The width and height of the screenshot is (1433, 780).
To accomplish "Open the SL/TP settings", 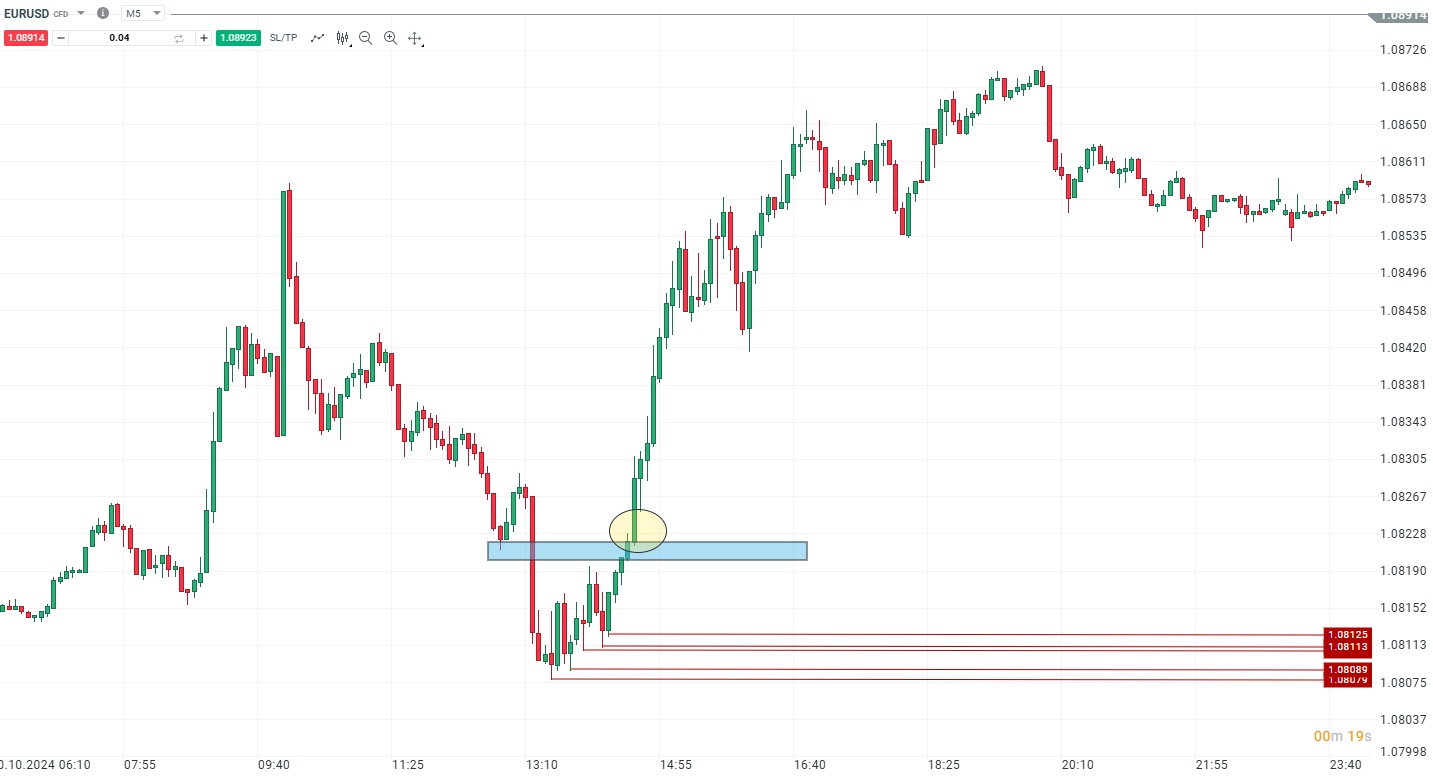I will point(283,38).
